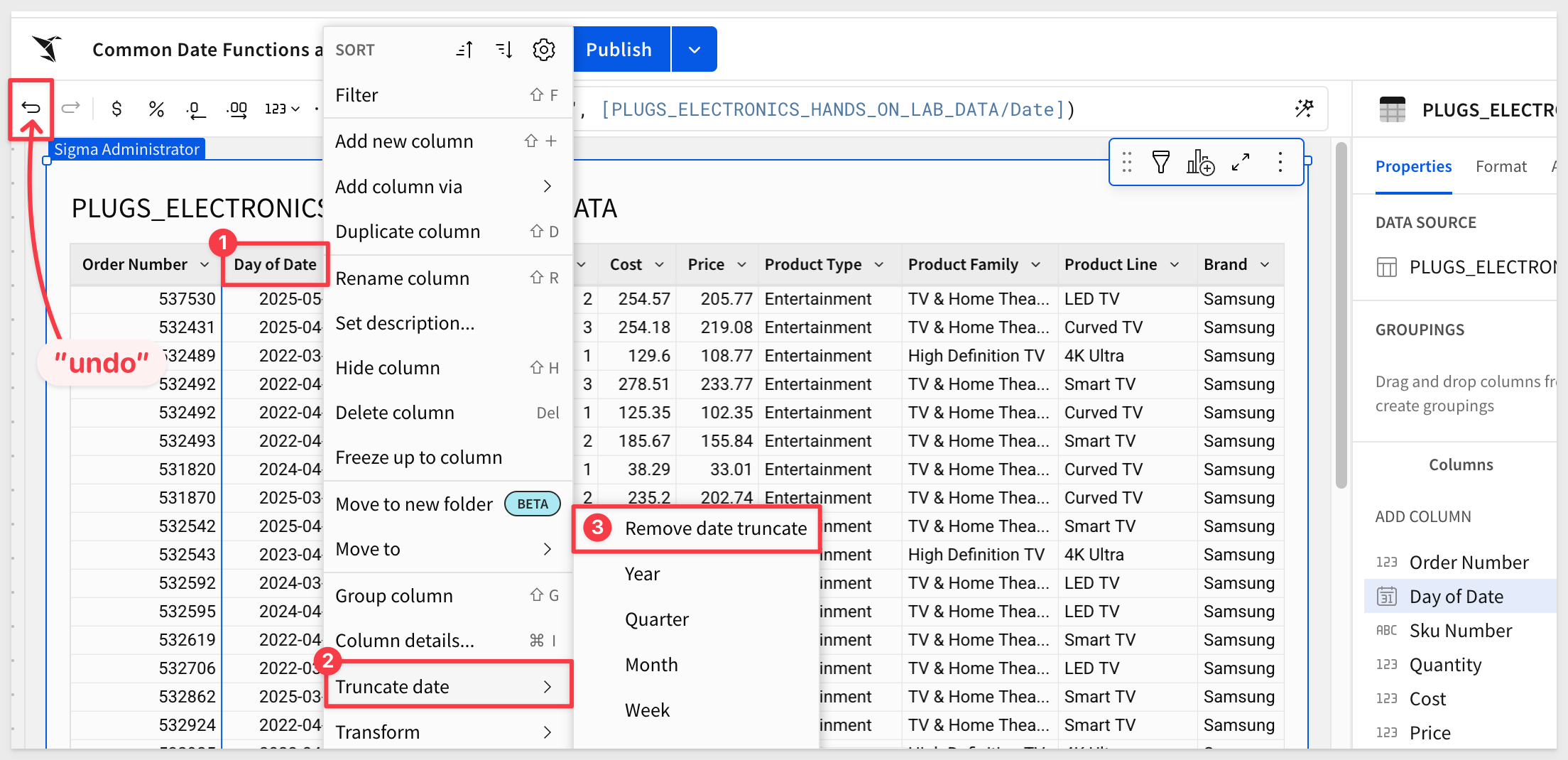Click the Publish button
1568x760 pixels.
click(x=619, y=50)
